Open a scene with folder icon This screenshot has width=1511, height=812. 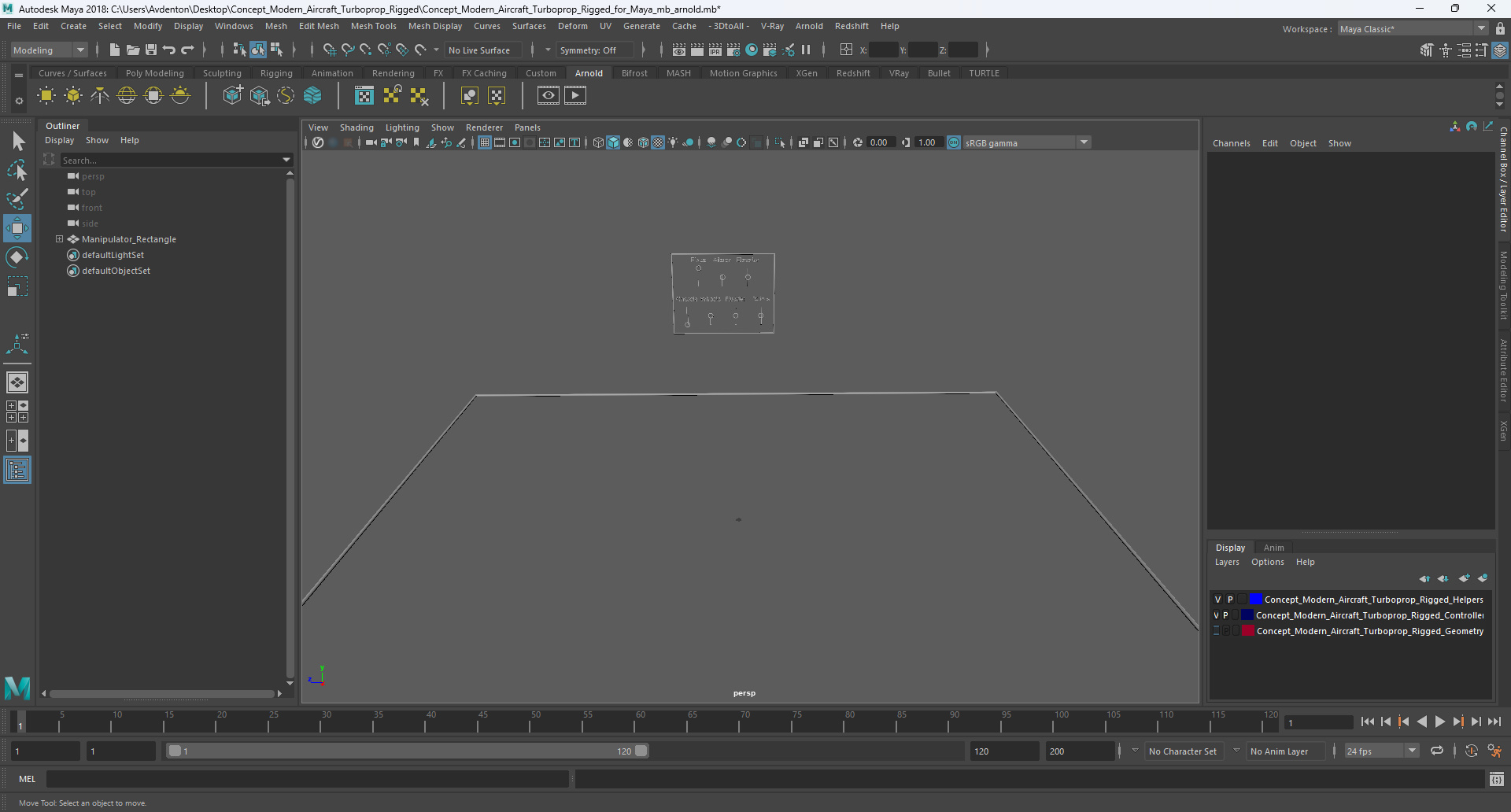(x=133, y=50)
